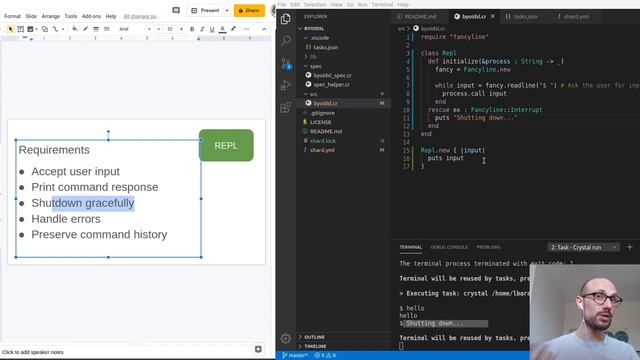The height and width of the screenshot is (360, 640).
Task: Open the Format menu in Slides
Action: pyautogui.click(x=12, y=16)
